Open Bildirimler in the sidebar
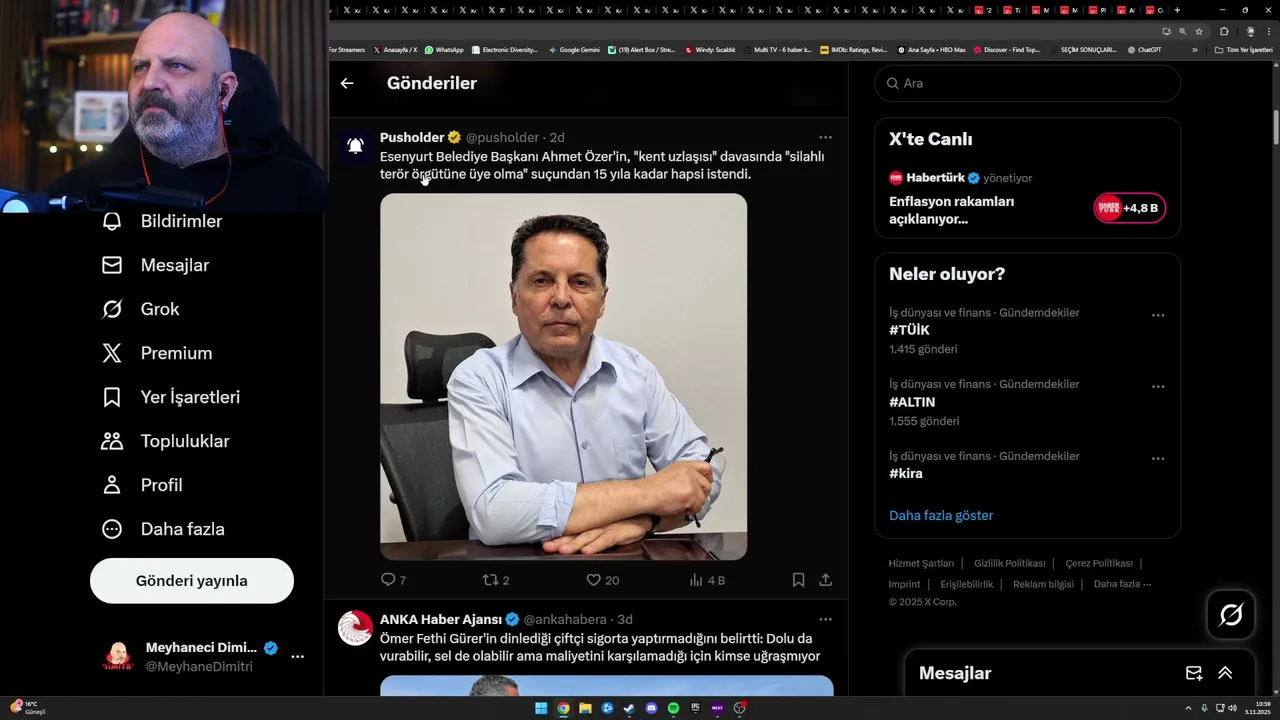The height and width of the screenshot is (720, 1280). point(162,221)
